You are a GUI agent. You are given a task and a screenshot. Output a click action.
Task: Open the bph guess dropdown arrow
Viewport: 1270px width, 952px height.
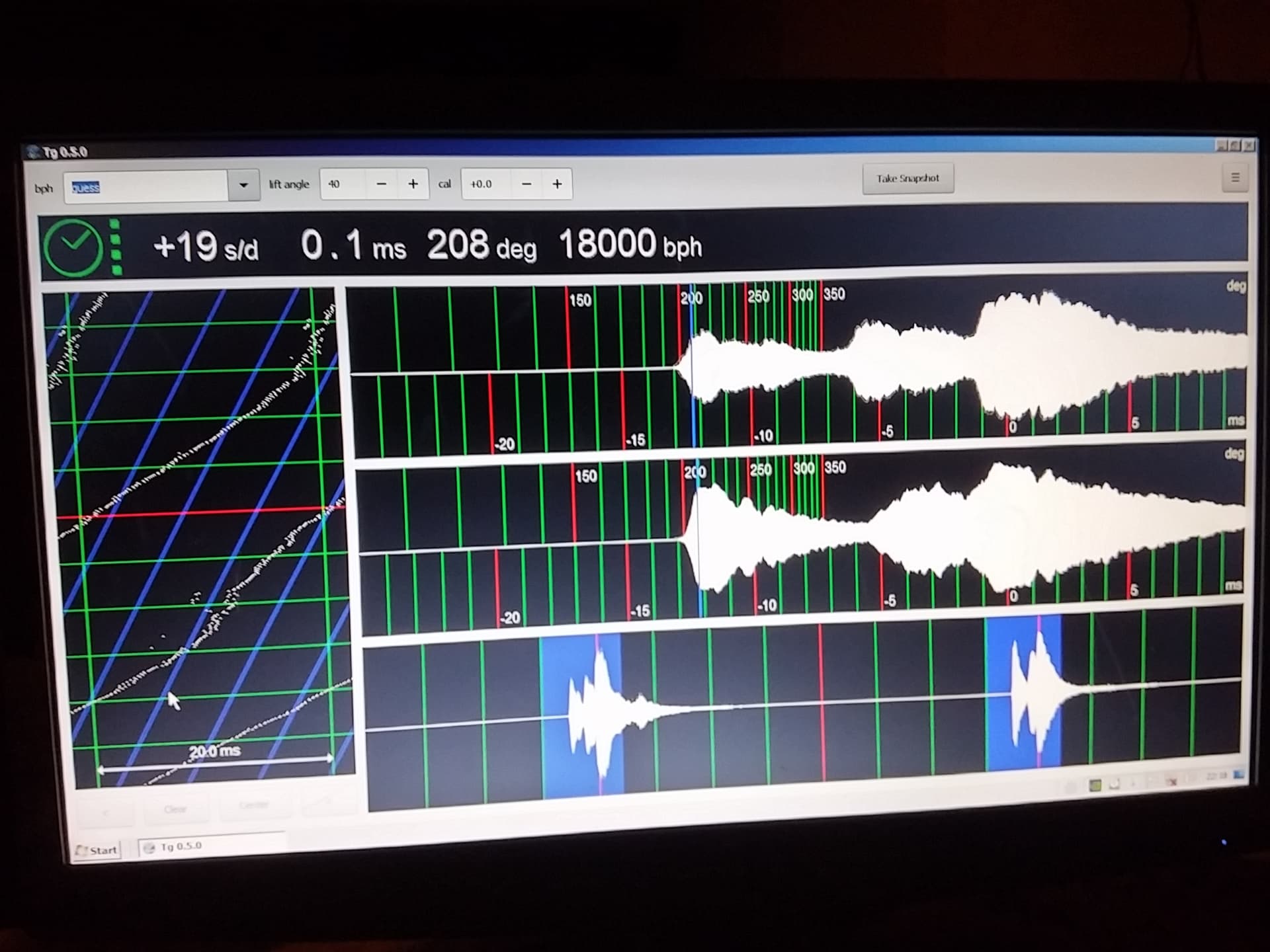pyautogui.click(x=243, y=185)
